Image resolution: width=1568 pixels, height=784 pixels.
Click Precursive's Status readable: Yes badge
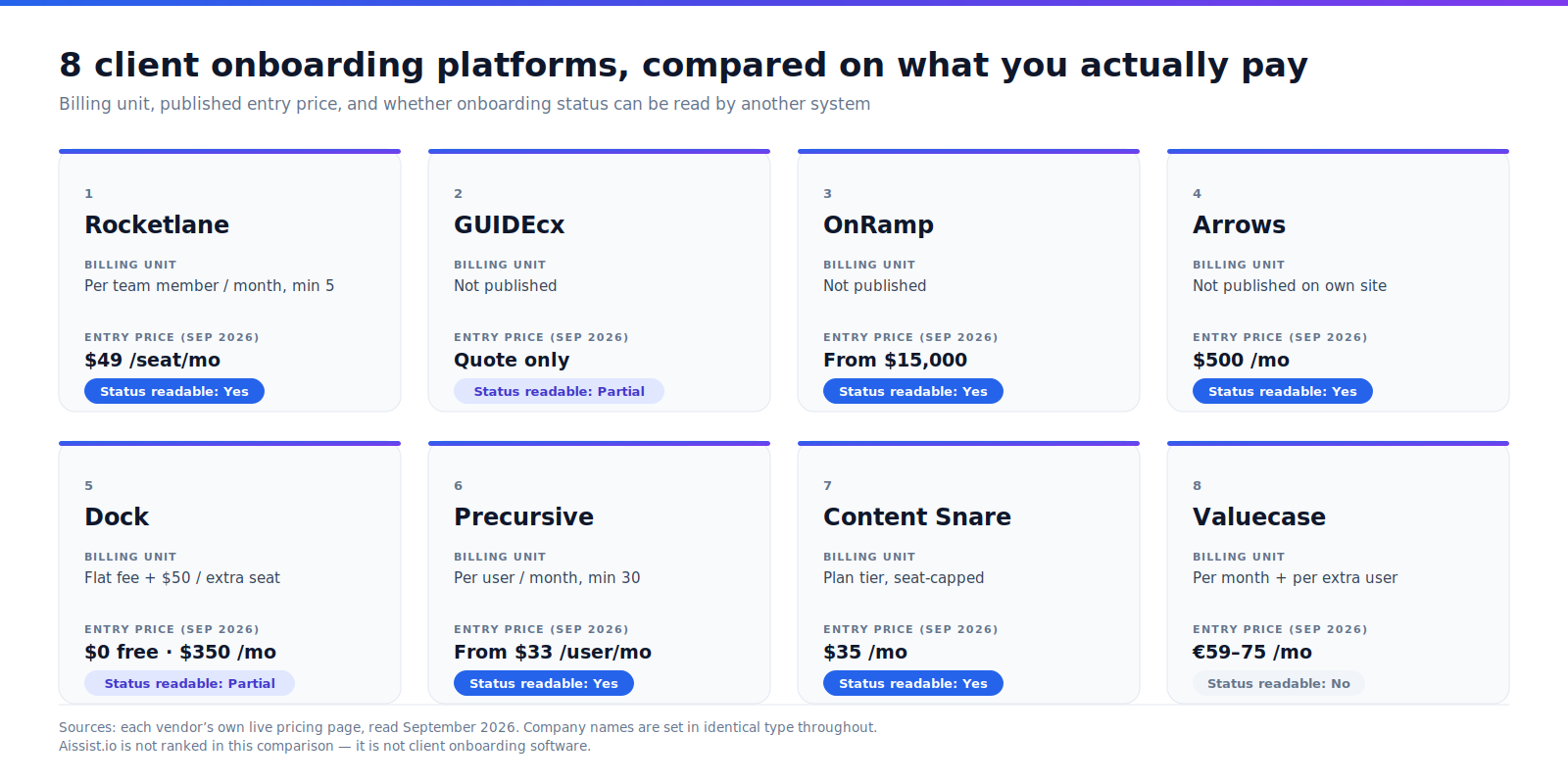pos(544,683)
